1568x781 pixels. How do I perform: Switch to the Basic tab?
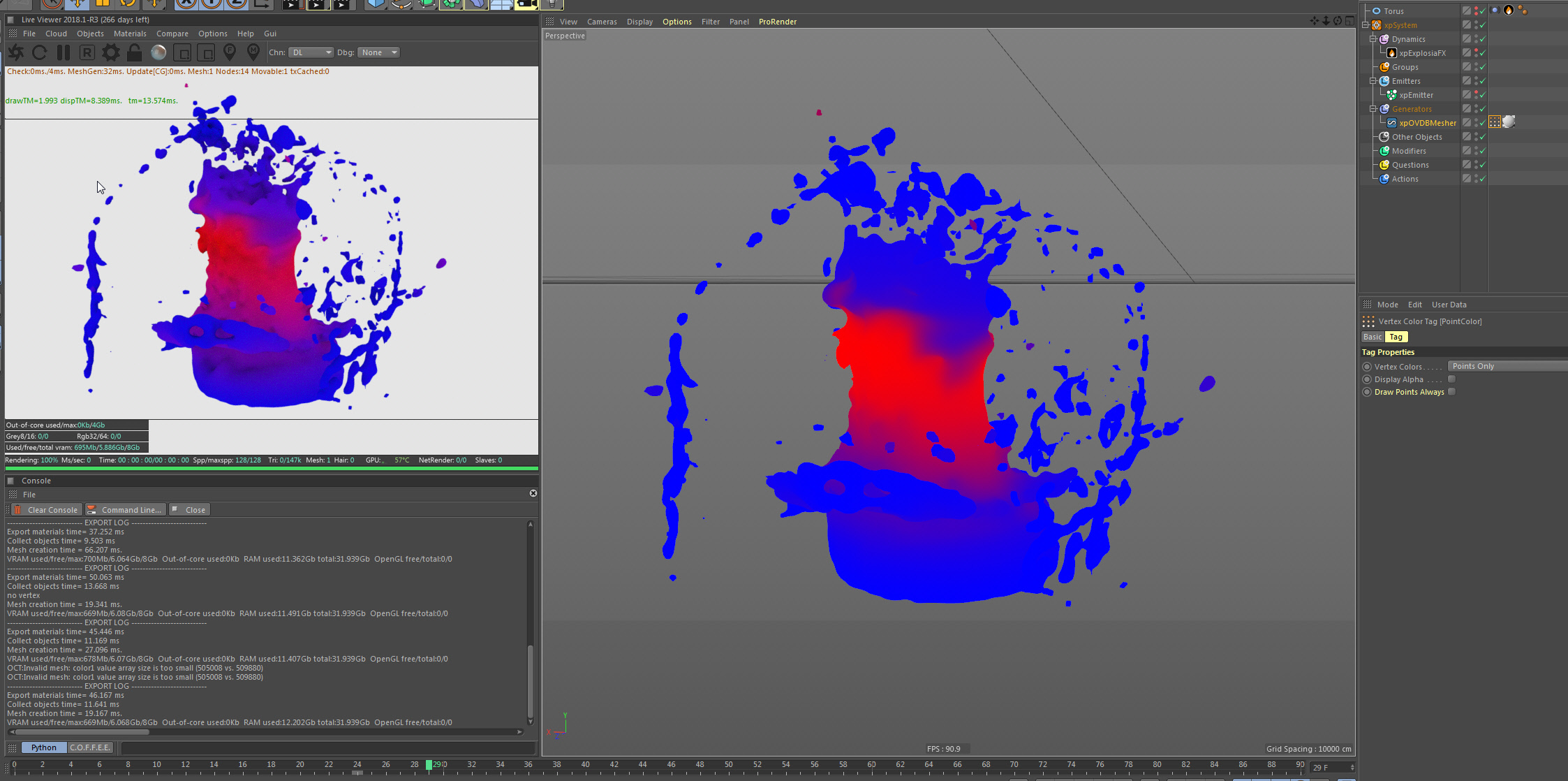coord(1373,337)
